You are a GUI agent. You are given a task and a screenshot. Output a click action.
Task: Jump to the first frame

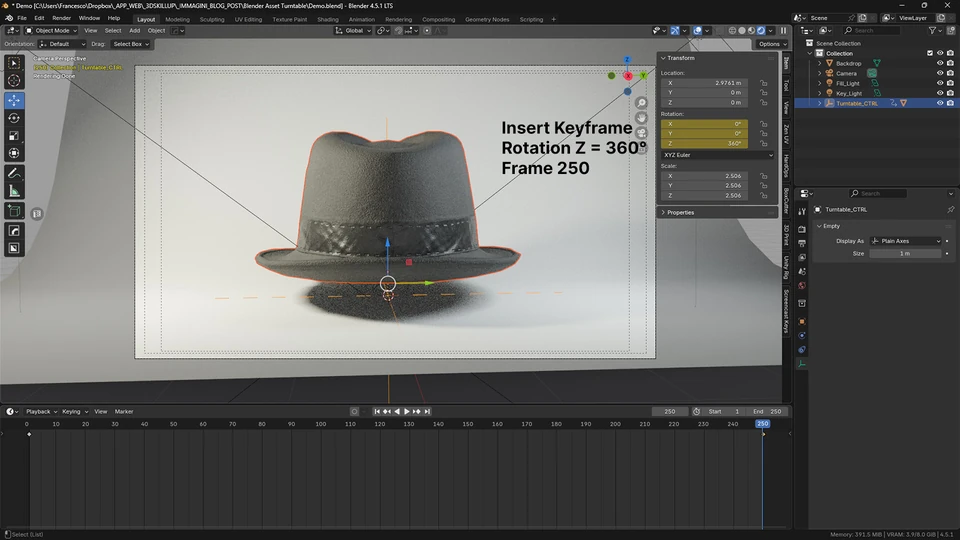[x=377, y=411]
